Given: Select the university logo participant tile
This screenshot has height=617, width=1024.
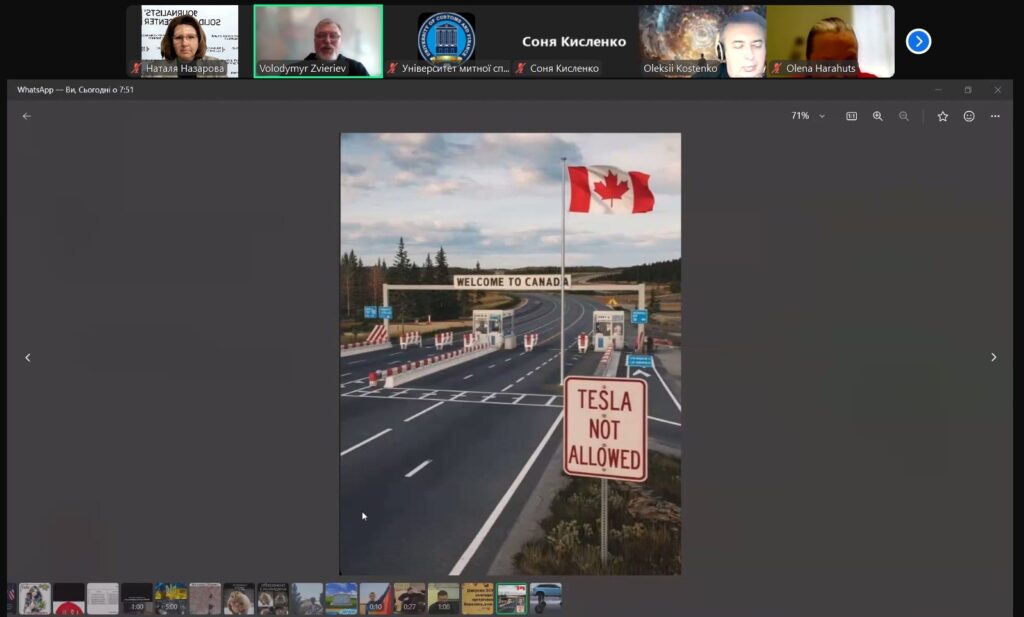Looking at the screenshot, I should tap(447, 41).
